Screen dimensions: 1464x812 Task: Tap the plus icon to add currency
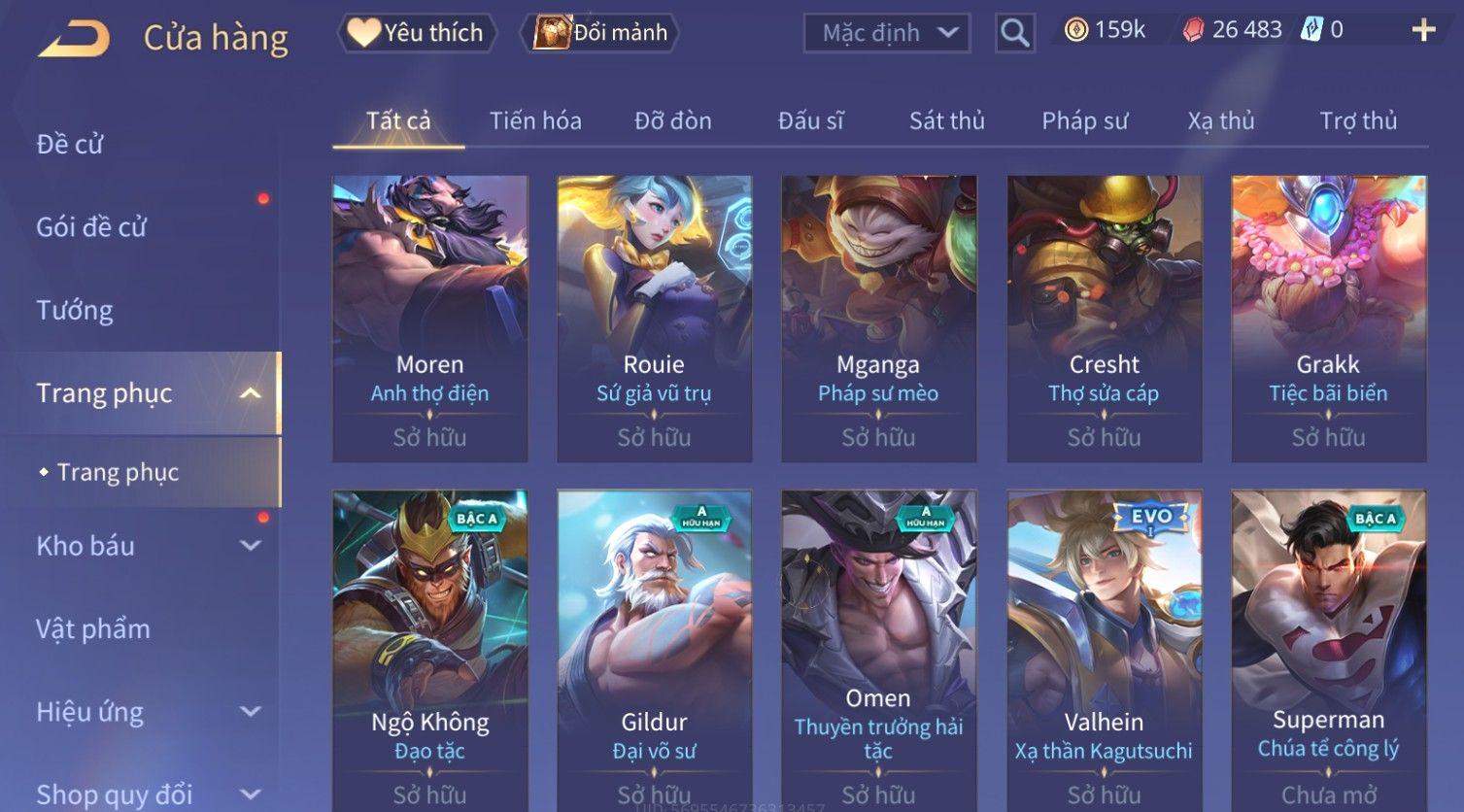point(1423,31)
